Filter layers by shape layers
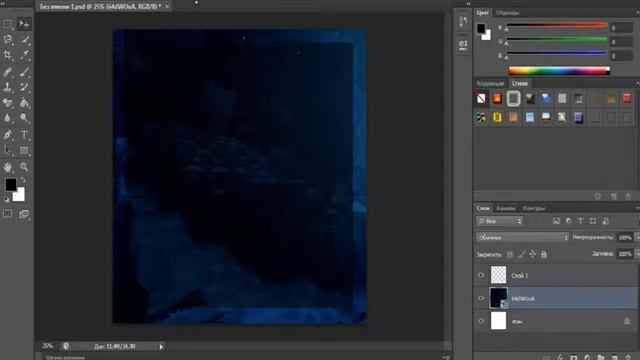The image size is (640, 360). pos(593,221)
